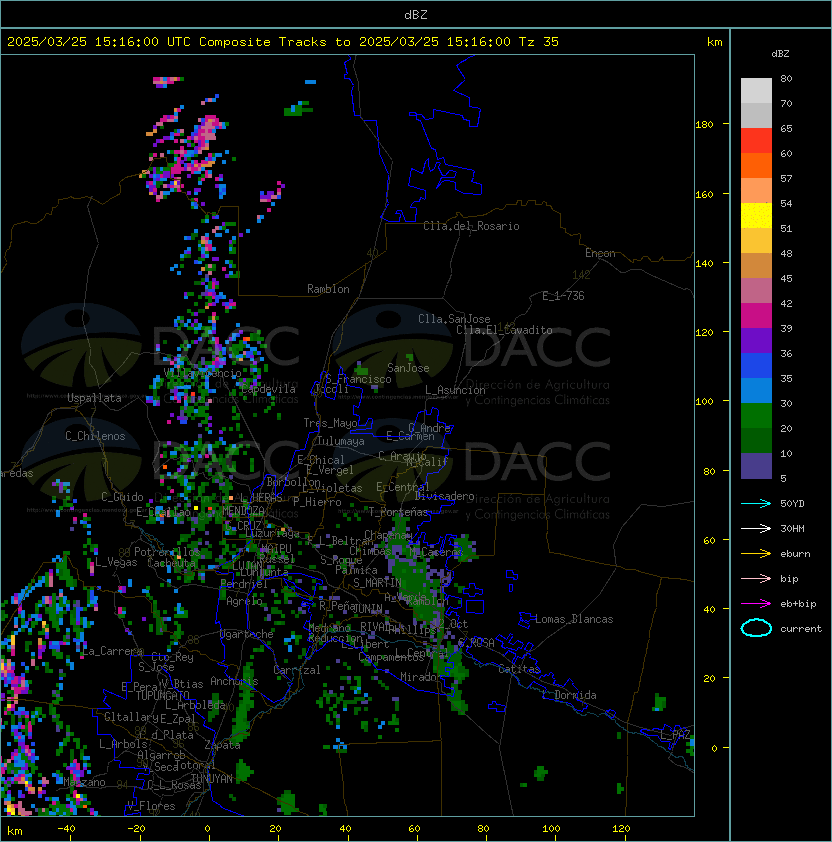Screen dimensions: 832x842
Task: Click the 'TUPUNGATO' map label
Action: pos(162,696)
